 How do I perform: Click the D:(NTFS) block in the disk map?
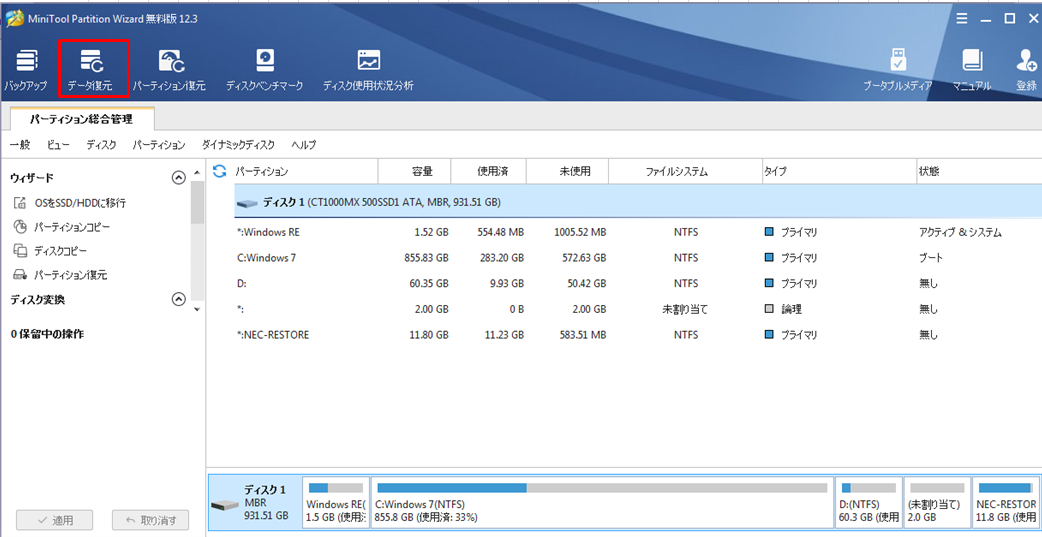pos(869,502)
